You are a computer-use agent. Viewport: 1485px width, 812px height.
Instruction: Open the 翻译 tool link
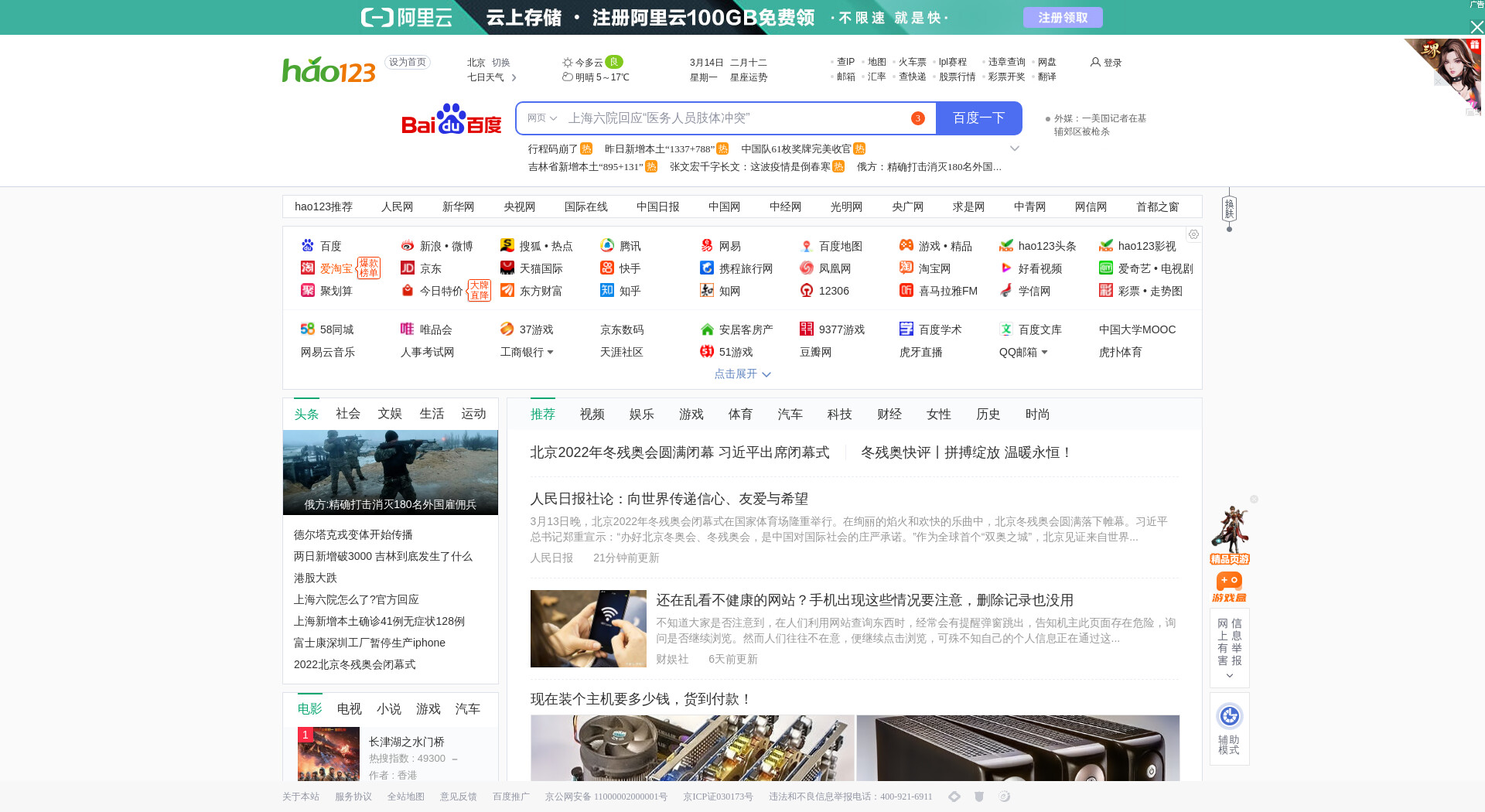1047,77
